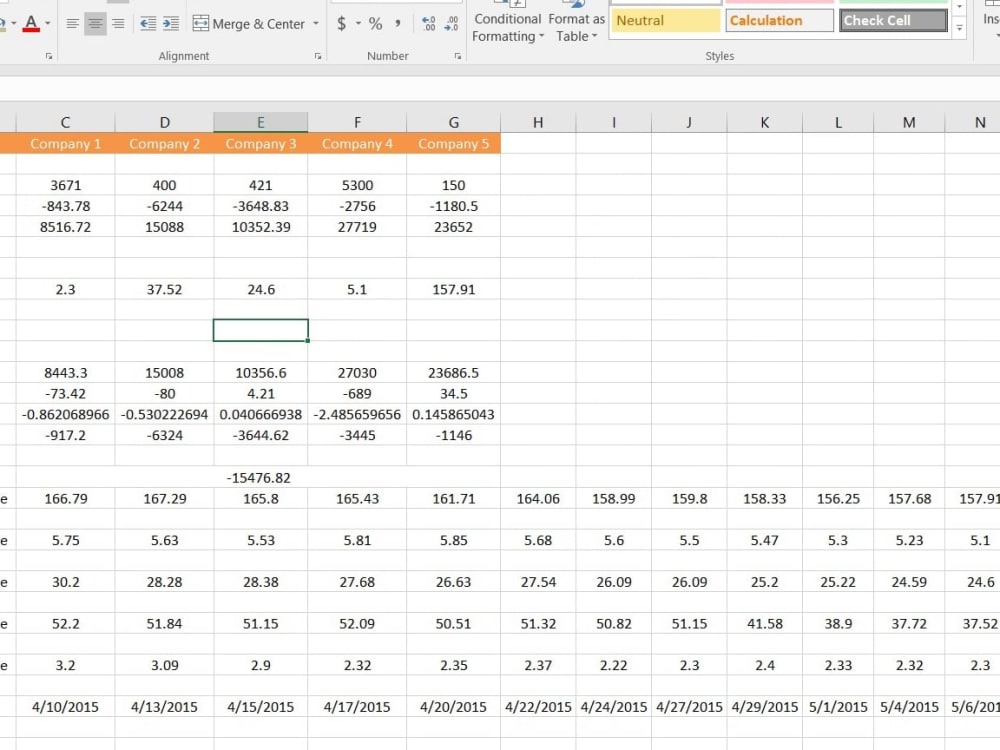Screen dimensions: 1000x750
Task: Apply the red font color button
Action: pos(31,24)
